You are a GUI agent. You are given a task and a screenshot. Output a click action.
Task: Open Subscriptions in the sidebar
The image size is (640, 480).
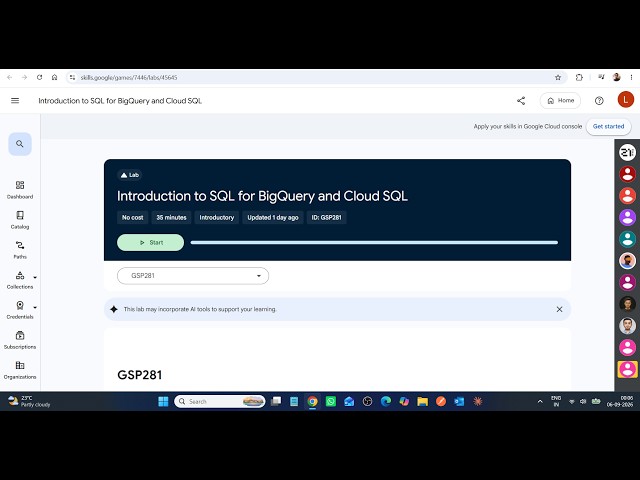click(20, 340)
